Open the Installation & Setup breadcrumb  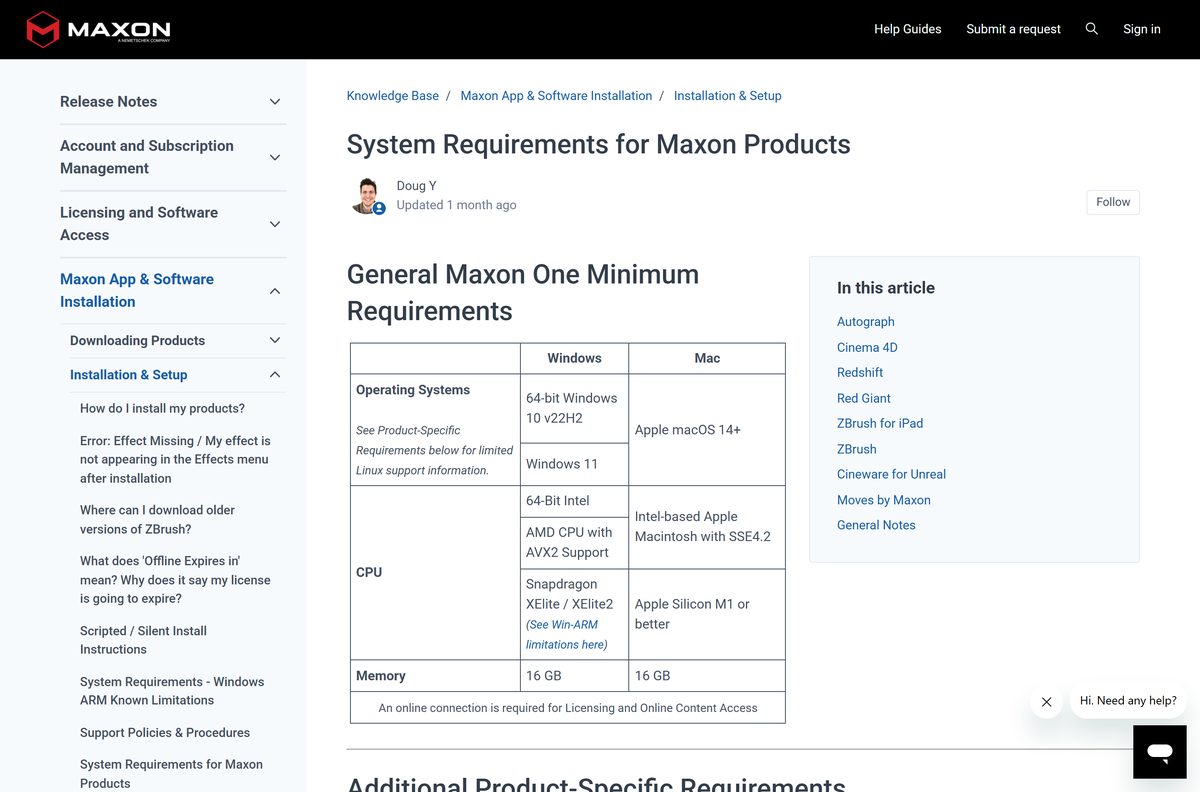coord(728,96)
